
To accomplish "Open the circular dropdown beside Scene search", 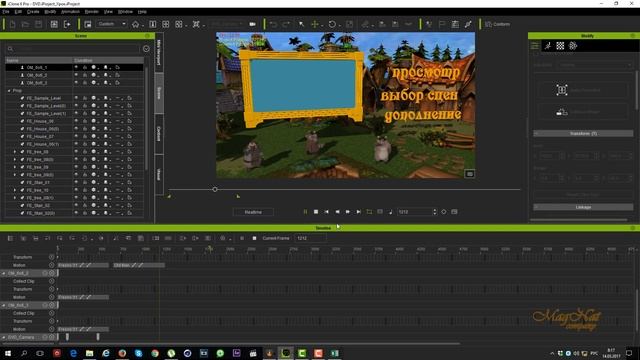I will (x=146, y=49).
